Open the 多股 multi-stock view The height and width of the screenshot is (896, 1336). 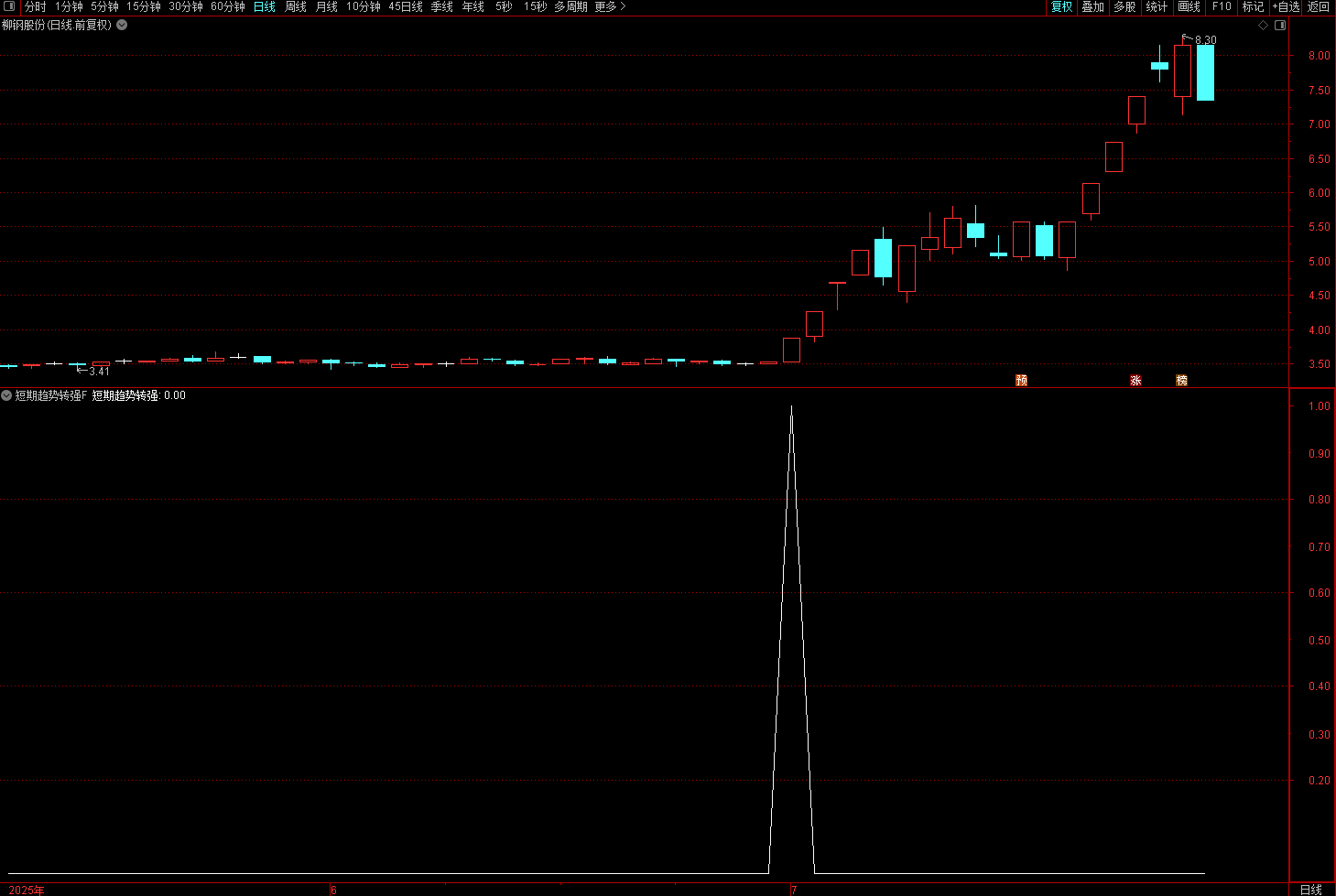tap(1124, 6)
